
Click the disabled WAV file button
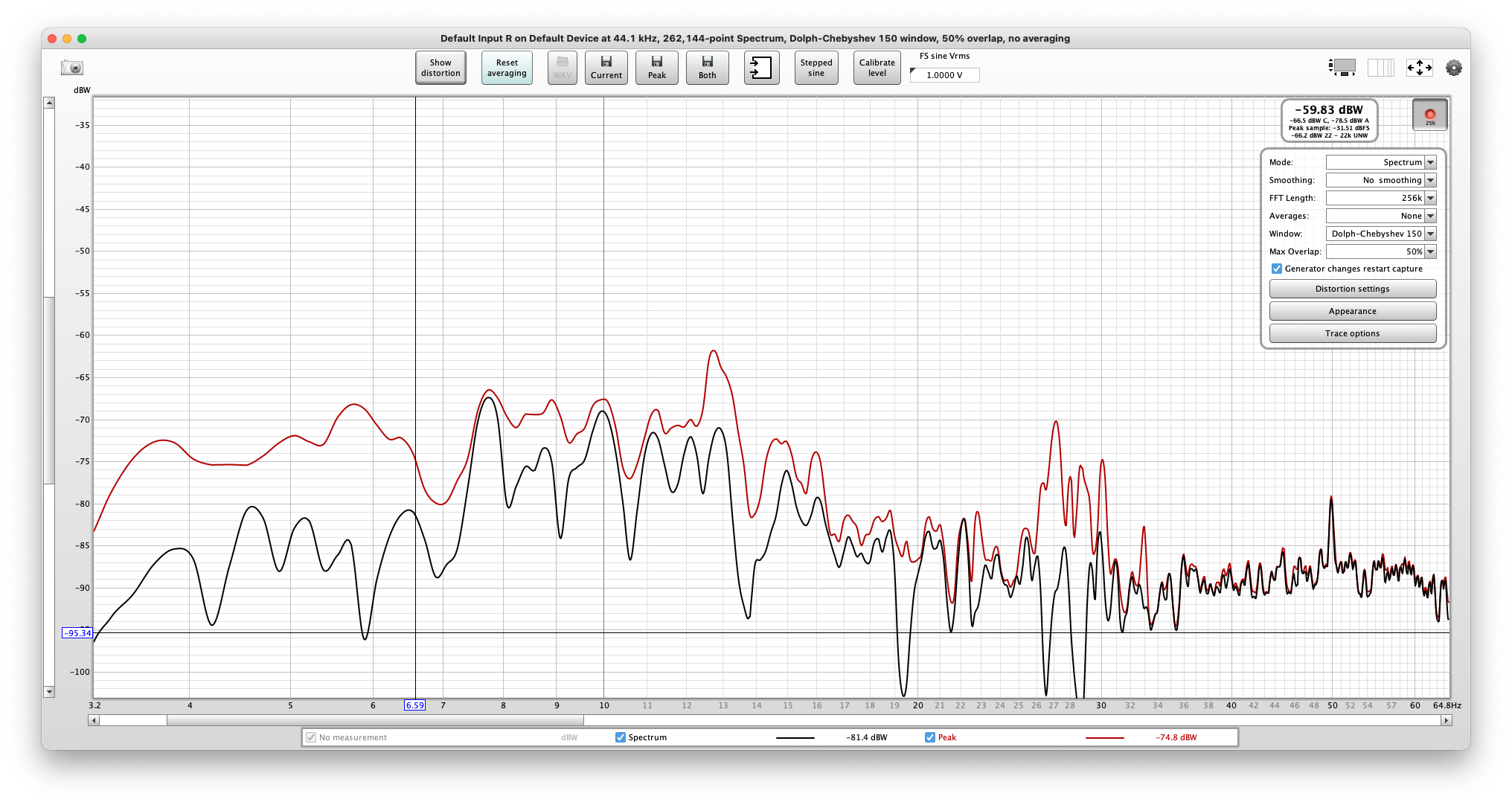(x=563, y=68)
